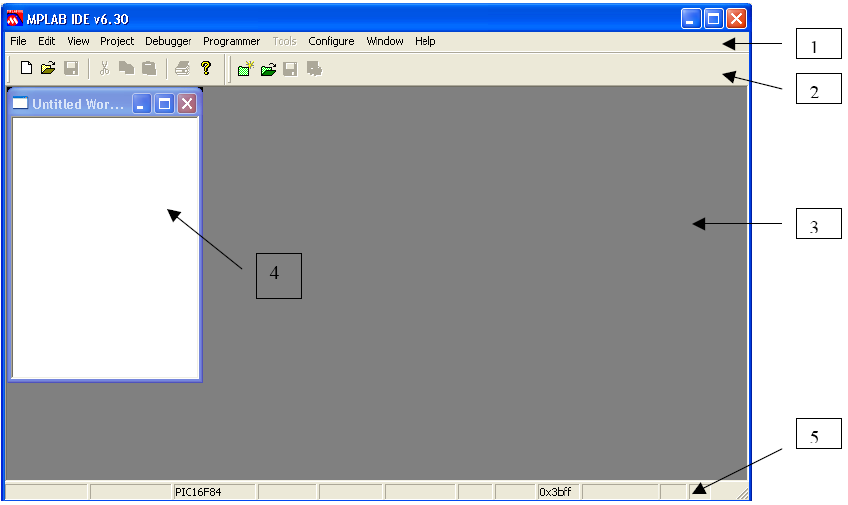848x505 pixels.
Task: Minimize the Untitled Workspace window
Action: (x=142, y=103)
